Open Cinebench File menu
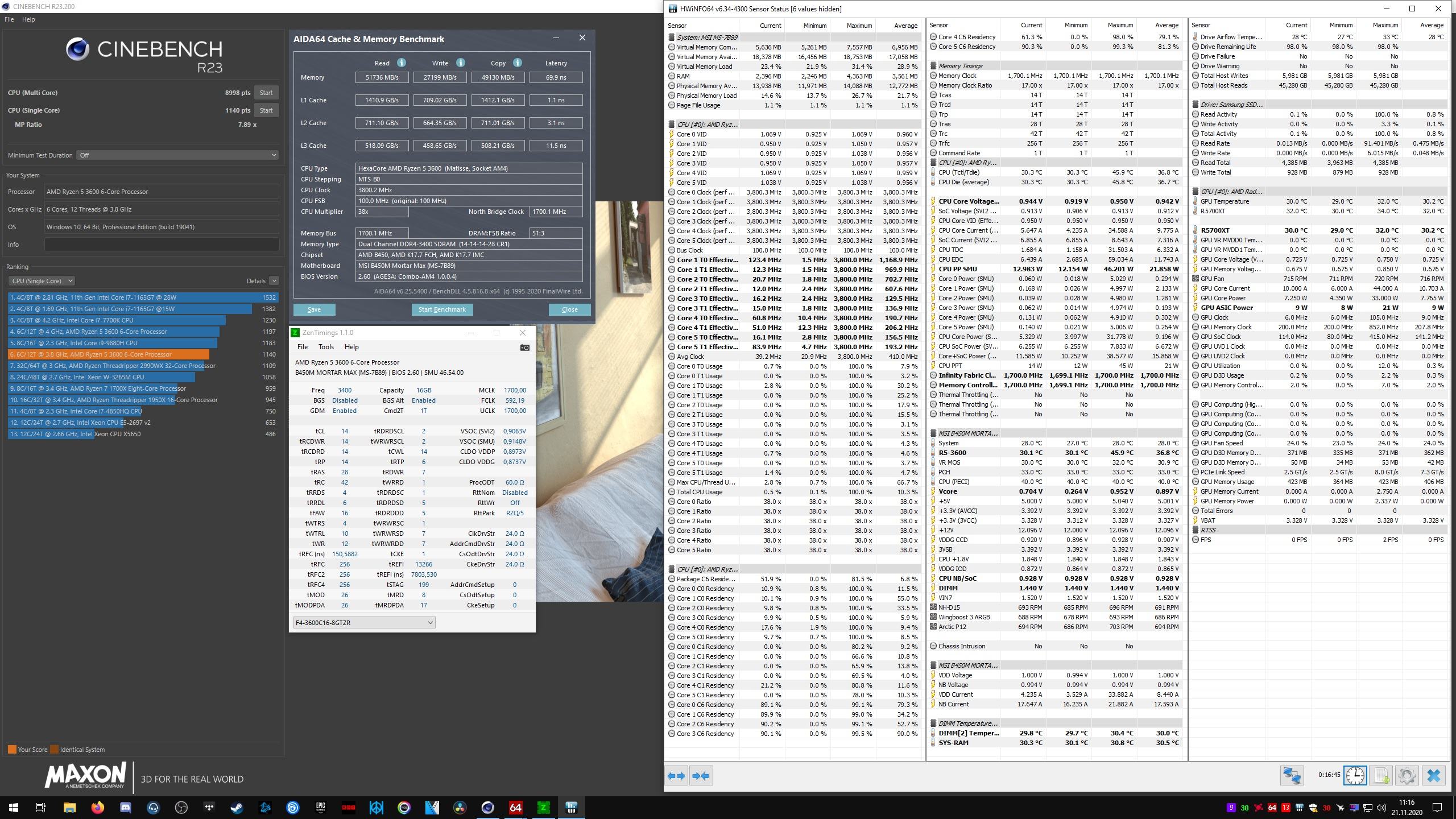1456x819 pixels. click(x=9, y=19)
